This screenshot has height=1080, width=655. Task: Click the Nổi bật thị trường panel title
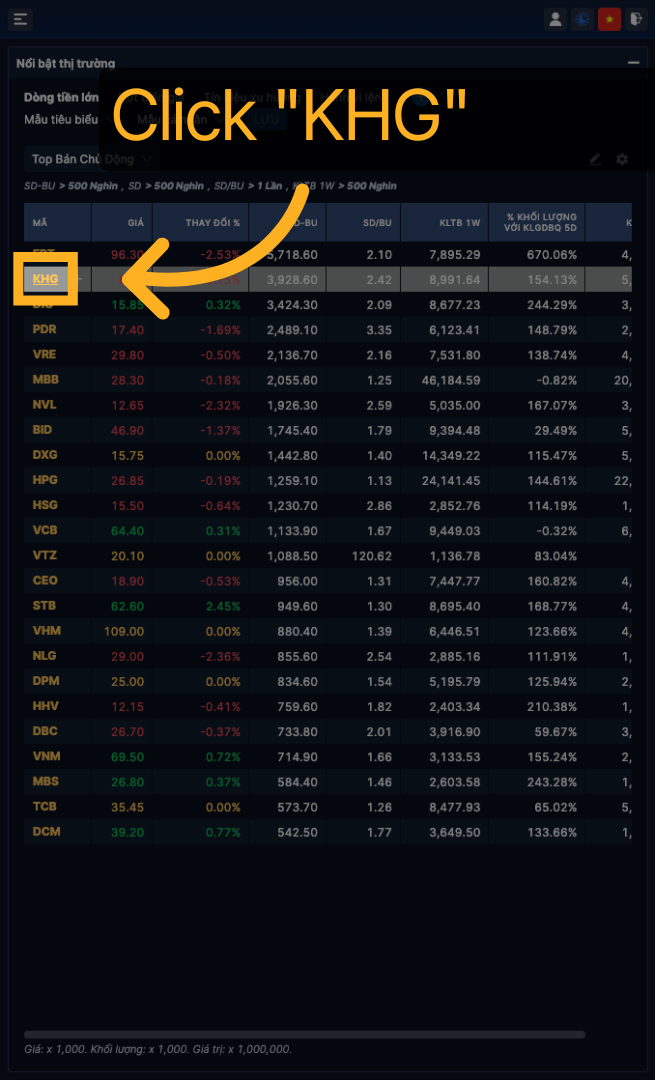(x=66, y=63)
